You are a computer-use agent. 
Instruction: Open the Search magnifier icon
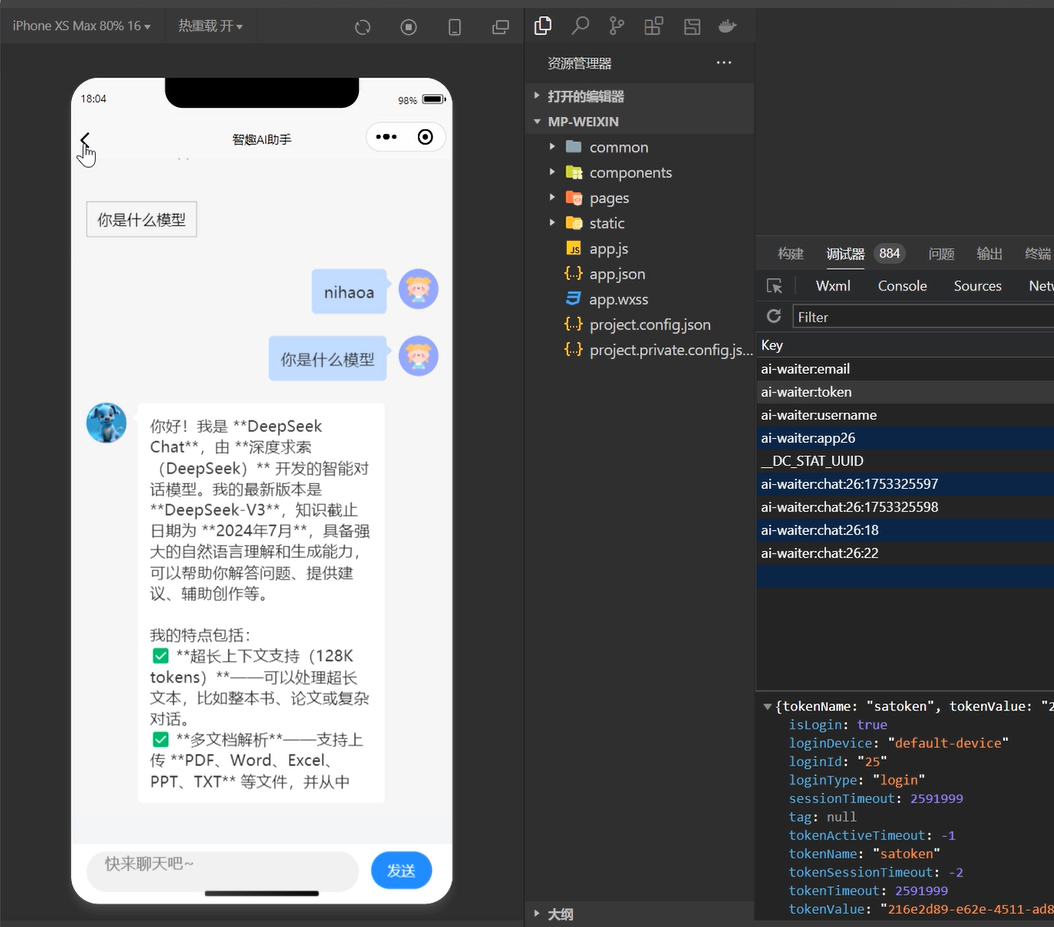pos(579,26)
